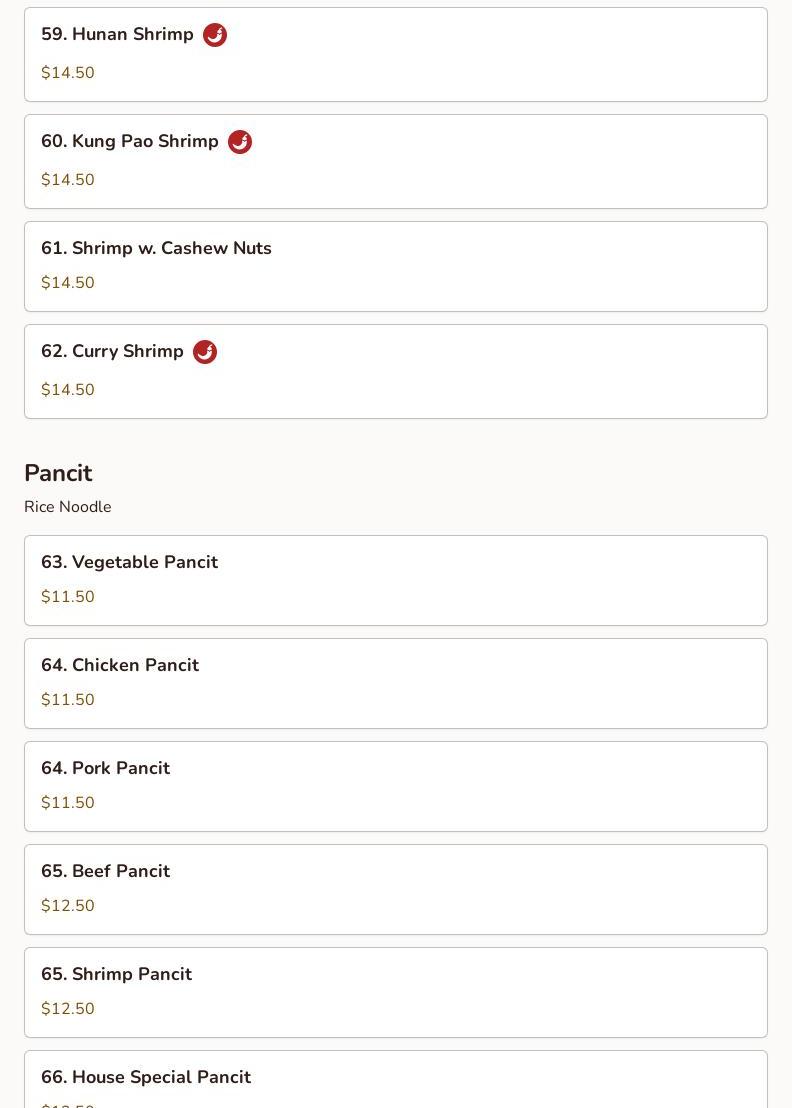Open the 66. House Special Pancit item
792x1108 pixels.
(x=146, y=1077)
